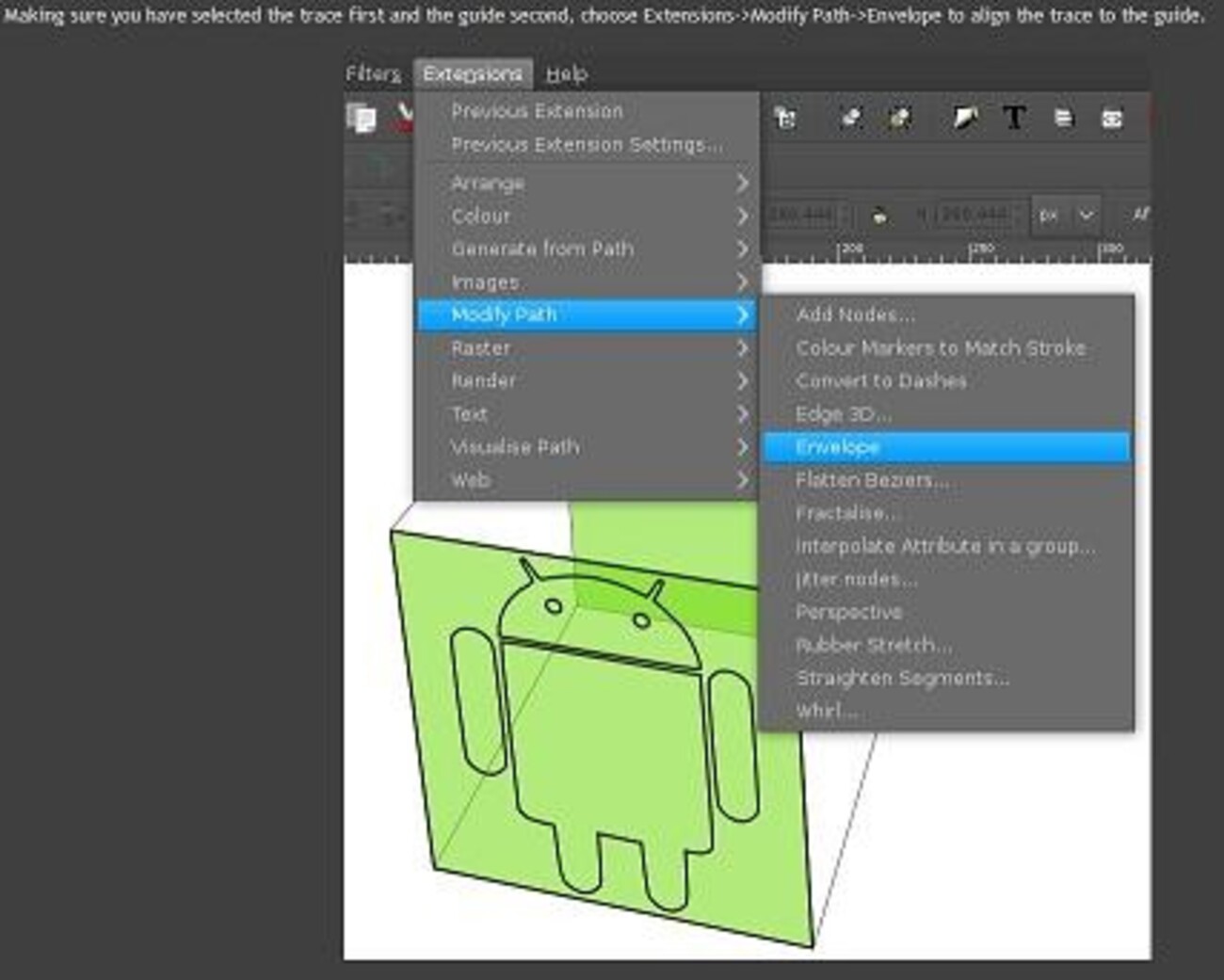Toggle the lock width and height icon
1224x980 pixels.
pos(879,216)
